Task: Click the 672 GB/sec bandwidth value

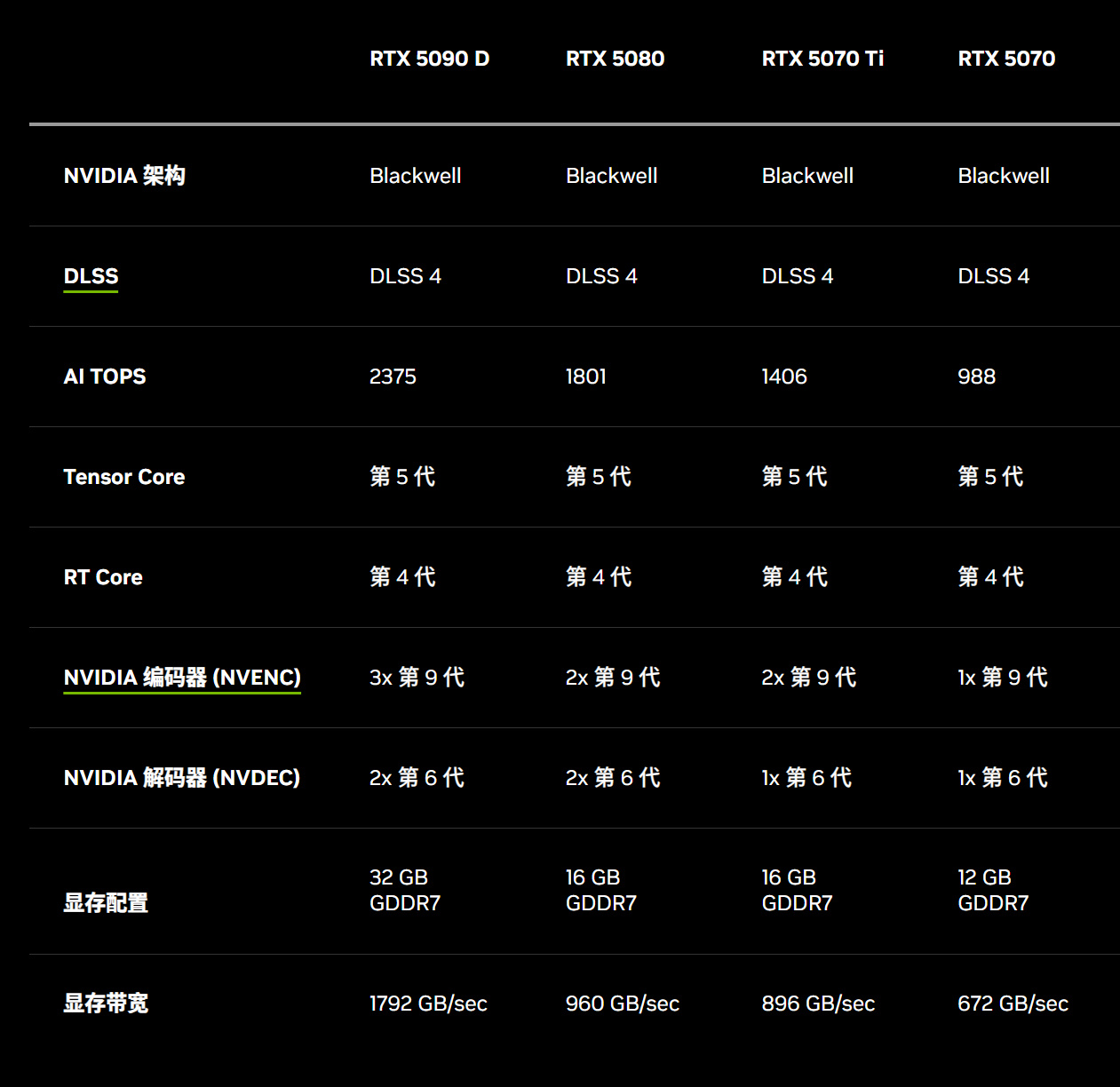Action: pyautogui.click(x=1013, y=1004)
